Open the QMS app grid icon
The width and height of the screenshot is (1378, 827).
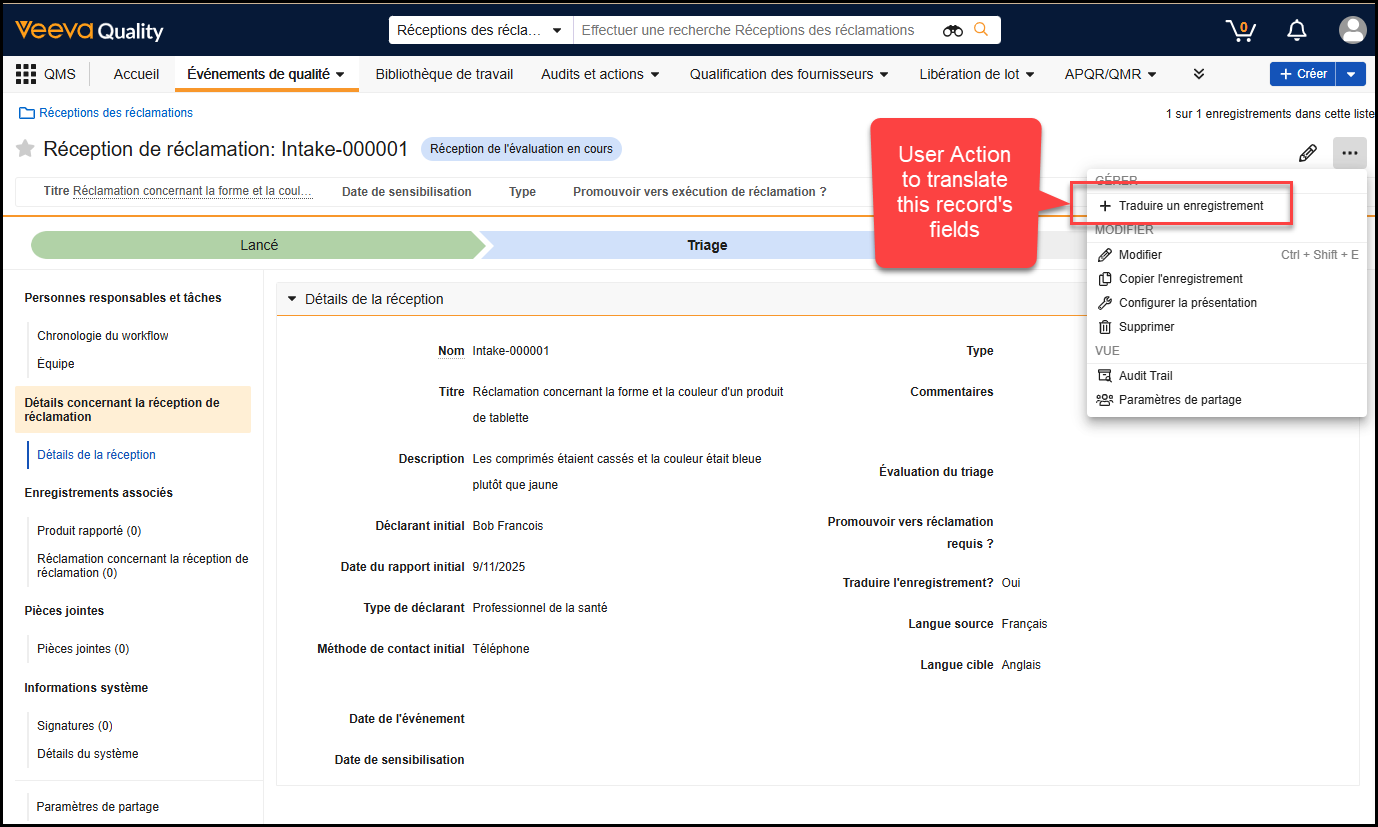[x=26, y=74]
